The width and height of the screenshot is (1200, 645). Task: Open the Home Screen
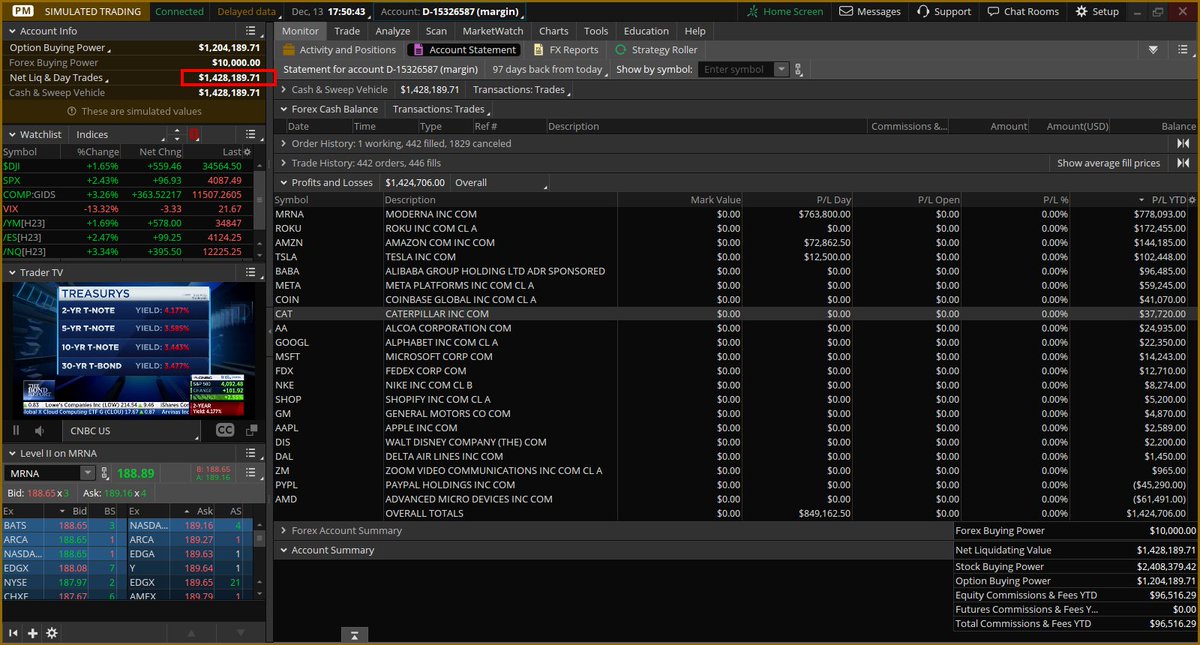(786, 11)
